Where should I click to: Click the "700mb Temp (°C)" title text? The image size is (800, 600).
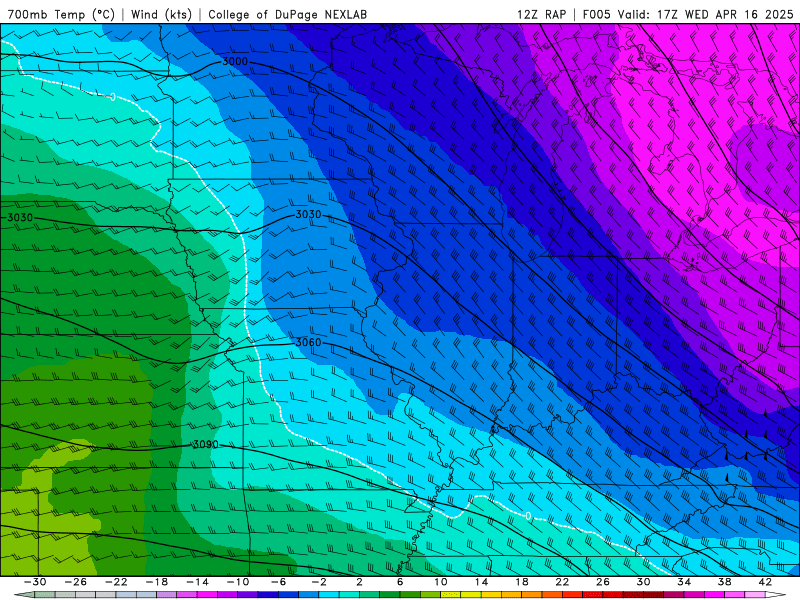pyautogui.click(x=61, y=14)
